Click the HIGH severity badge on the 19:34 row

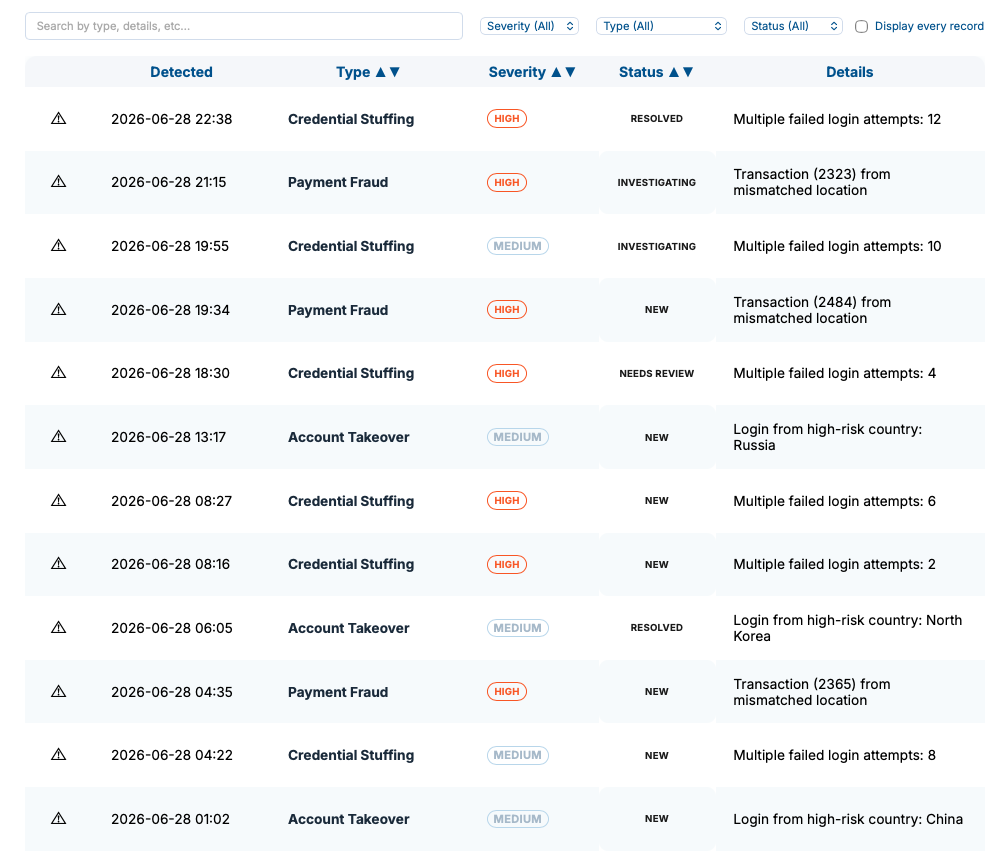tap(507, 309)
